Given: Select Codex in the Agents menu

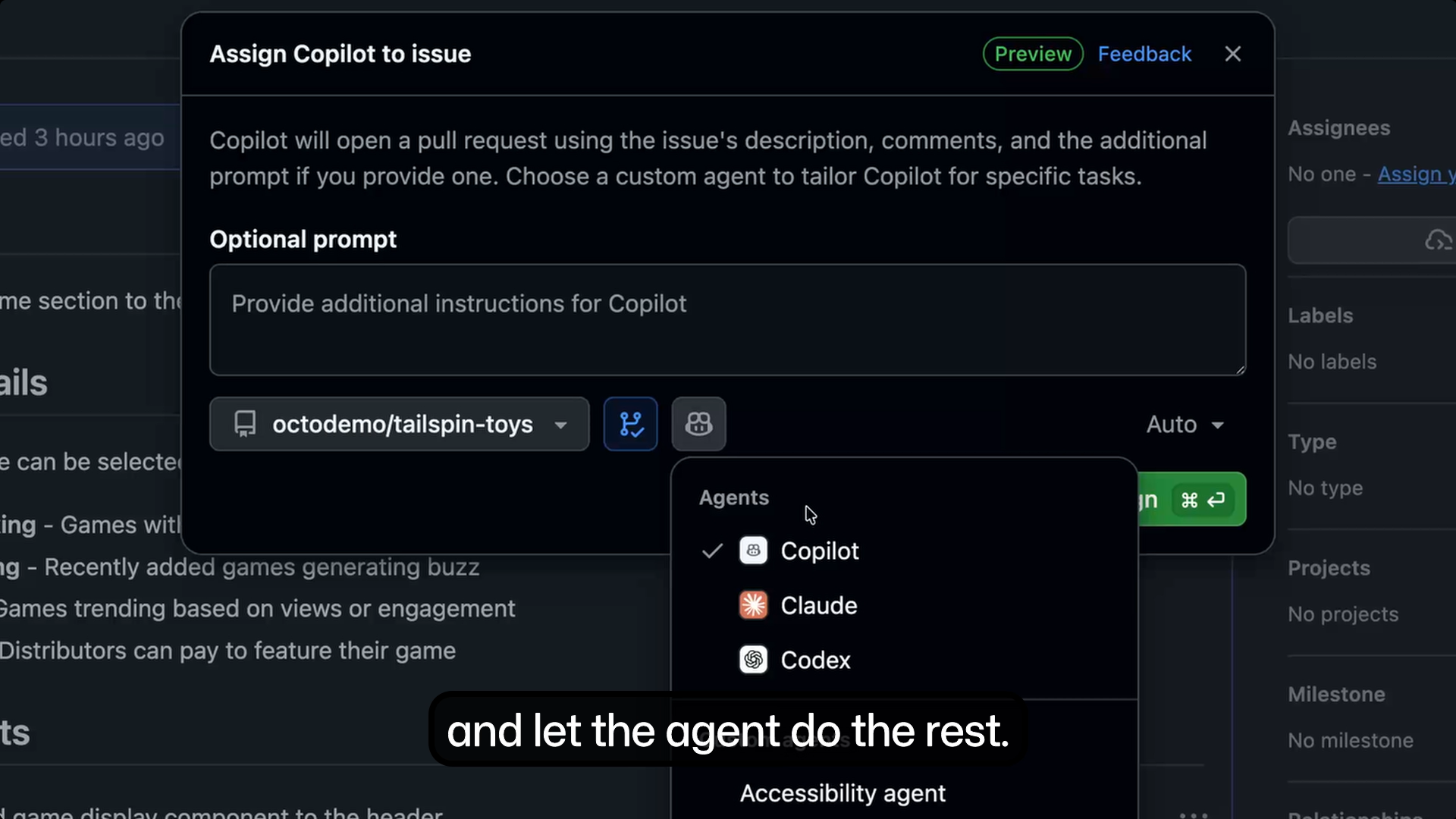Looking at the screenshot, I should 815,660.
